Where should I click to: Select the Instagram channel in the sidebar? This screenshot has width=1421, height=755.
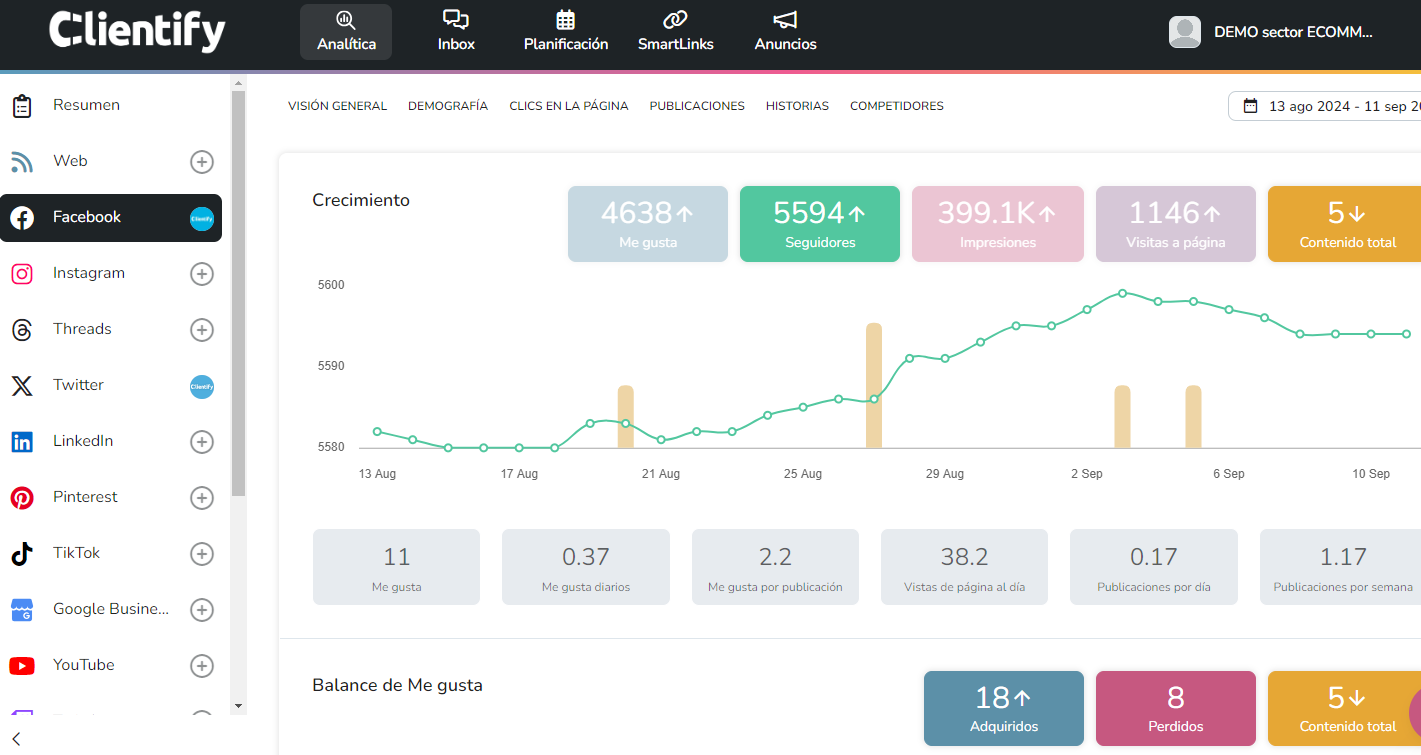point(88,272)
